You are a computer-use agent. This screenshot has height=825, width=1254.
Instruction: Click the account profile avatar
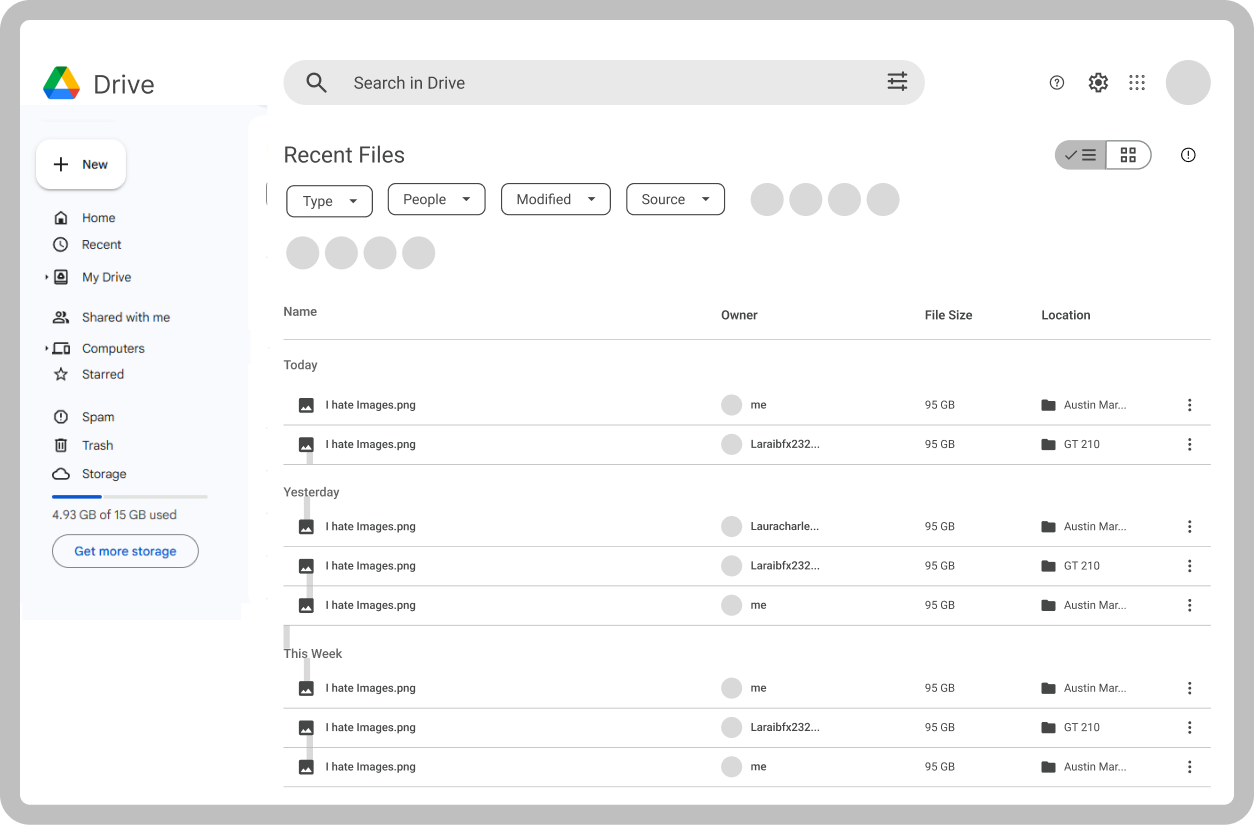[1188, 83]
